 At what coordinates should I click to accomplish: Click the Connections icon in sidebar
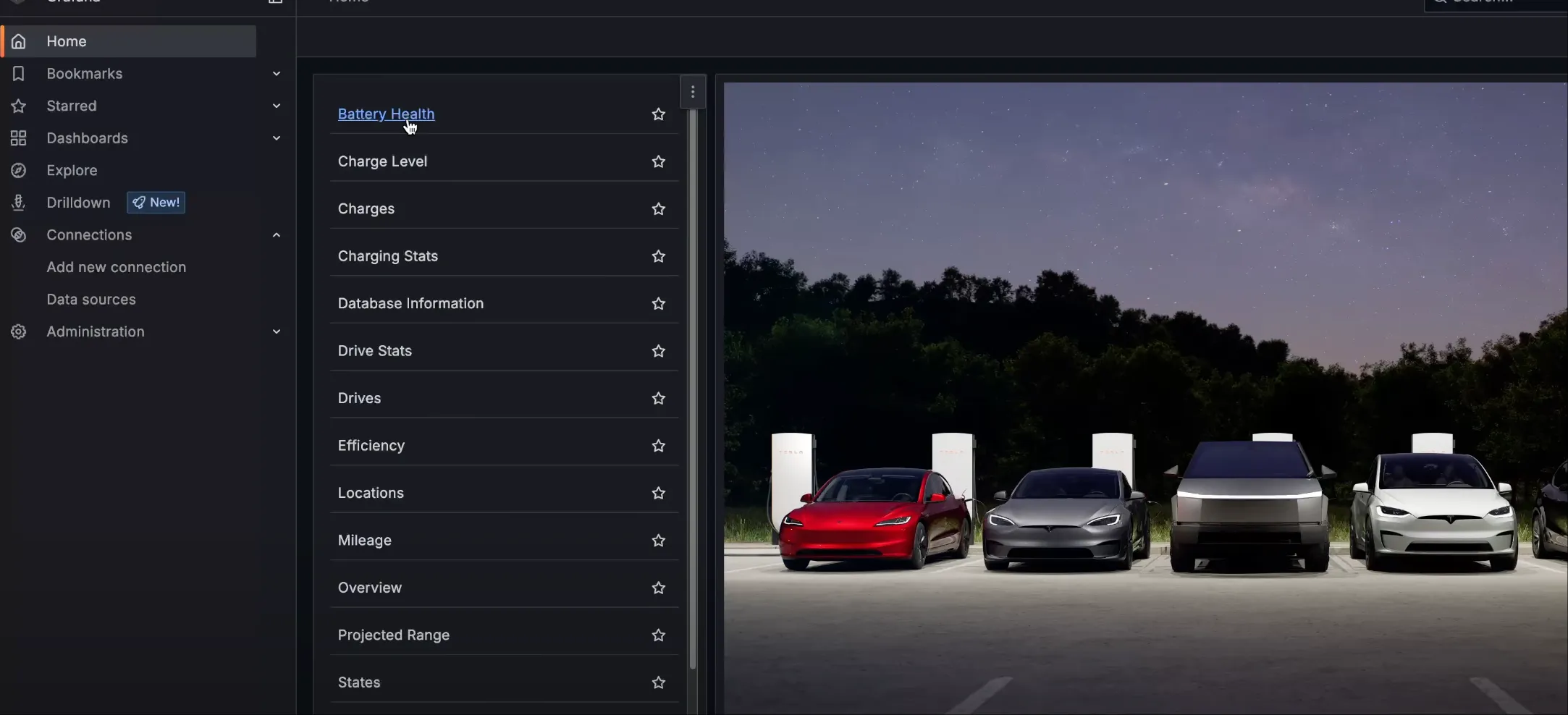click(x=19, y=235)
